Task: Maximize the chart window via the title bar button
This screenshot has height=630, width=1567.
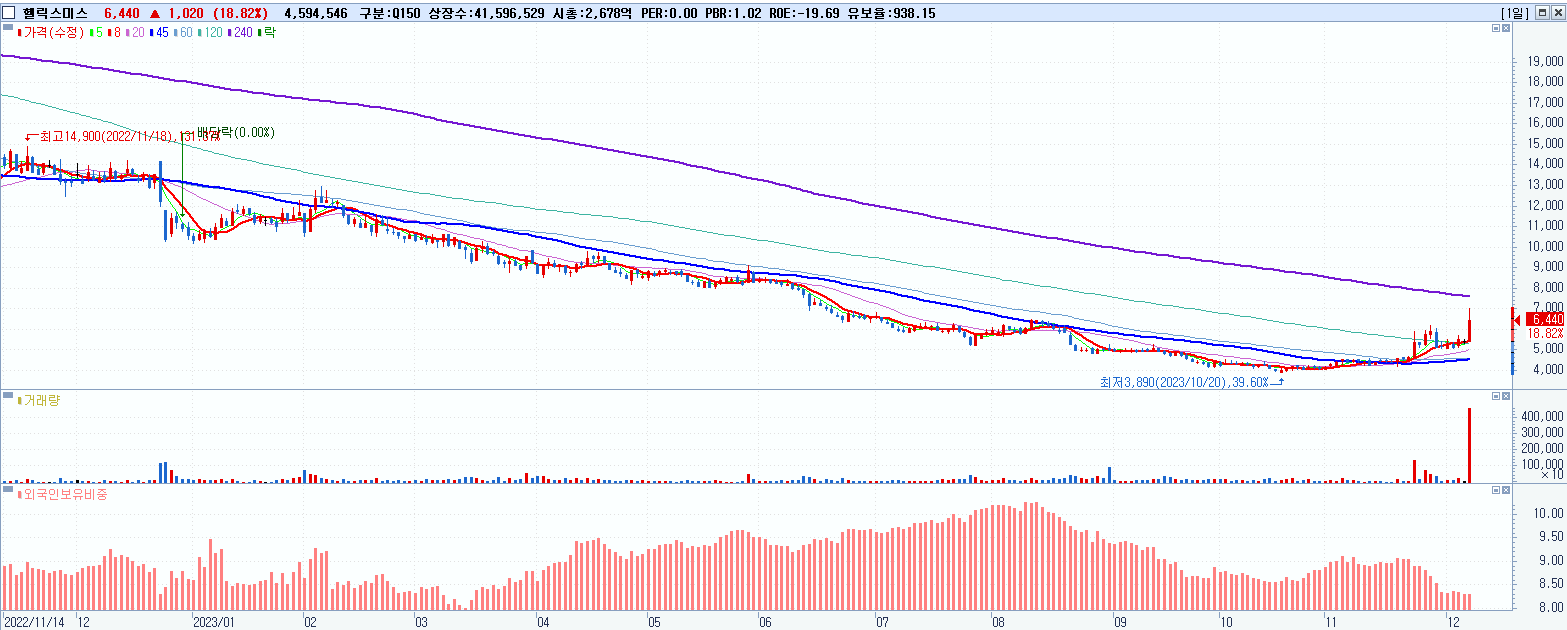Action: tap(1542, 13)
